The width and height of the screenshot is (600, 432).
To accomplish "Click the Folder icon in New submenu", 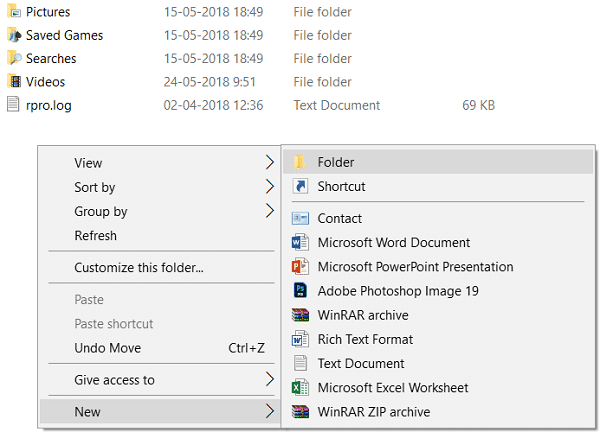I will [299, 162].
